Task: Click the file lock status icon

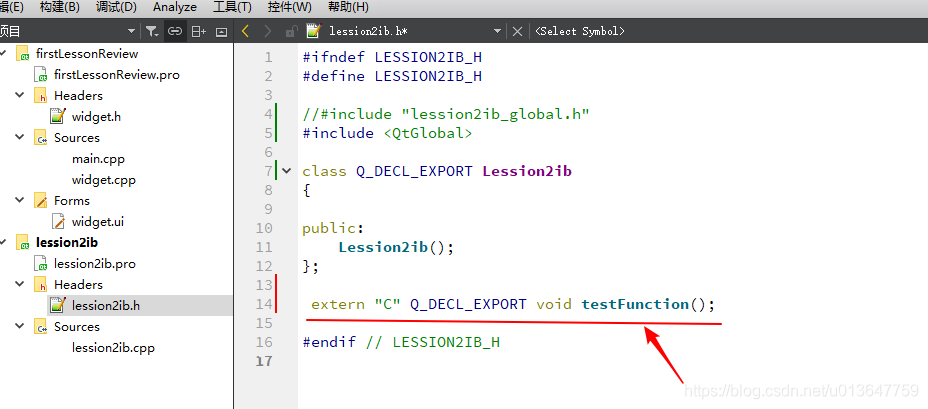Action: [x=291, y=31]
